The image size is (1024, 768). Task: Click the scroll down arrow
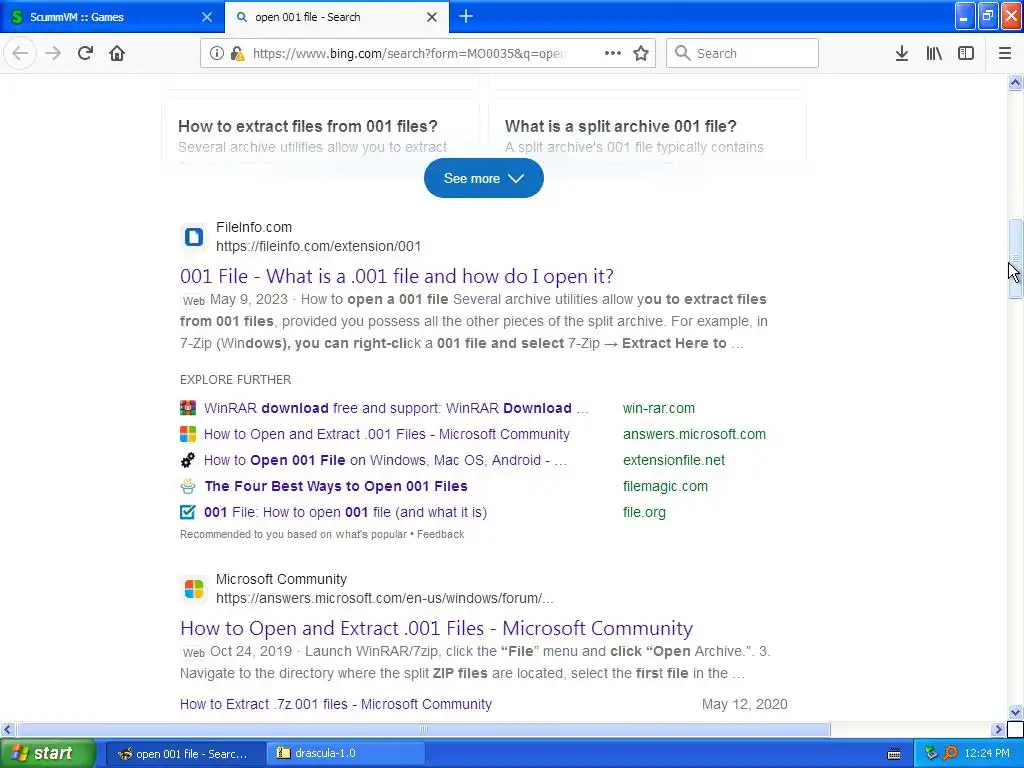tap(1015, 712)
